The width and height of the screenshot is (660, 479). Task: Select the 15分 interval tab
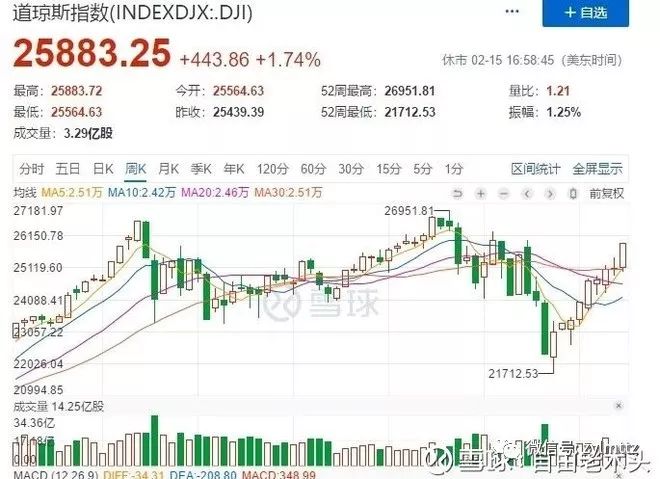tap(389, 169)
